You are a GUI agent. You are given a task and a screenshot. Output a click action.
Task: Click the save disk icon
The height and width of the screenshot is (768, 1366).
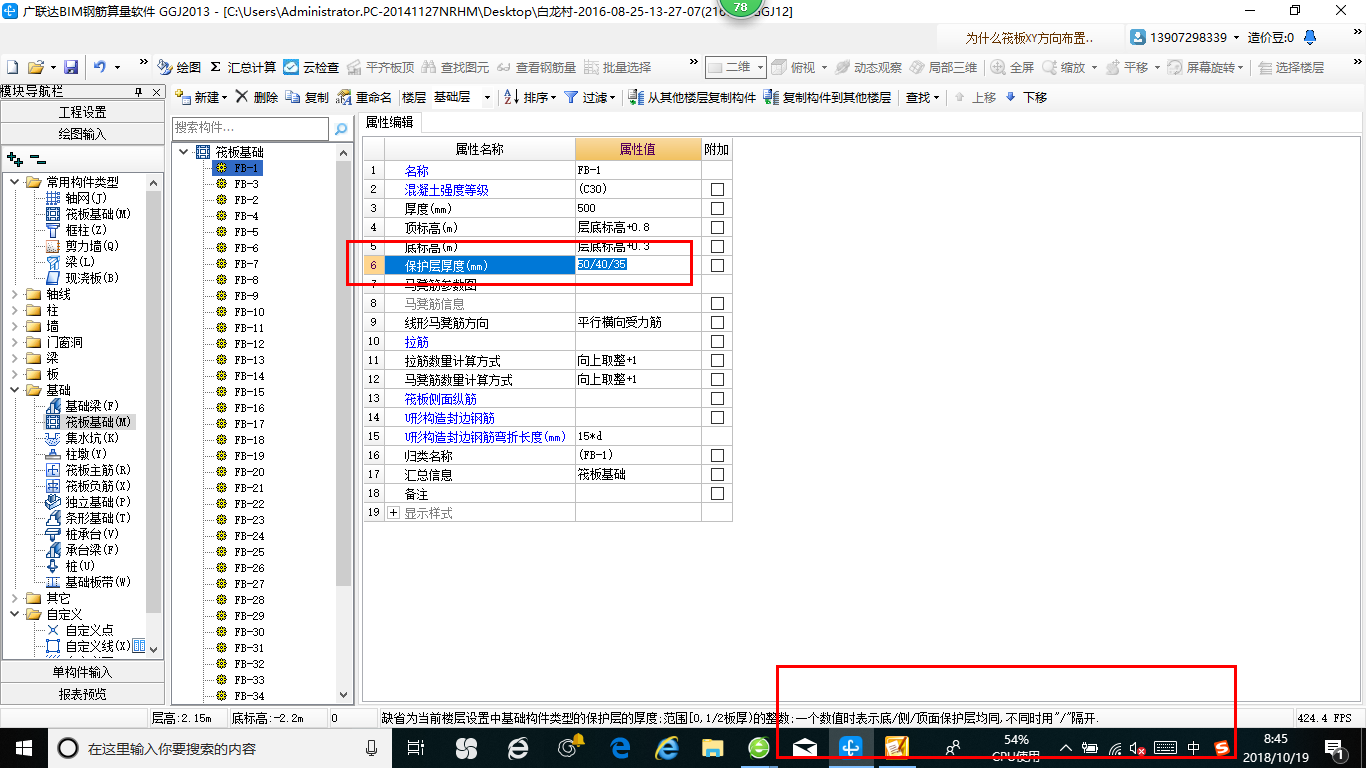[x=71, y=67]
